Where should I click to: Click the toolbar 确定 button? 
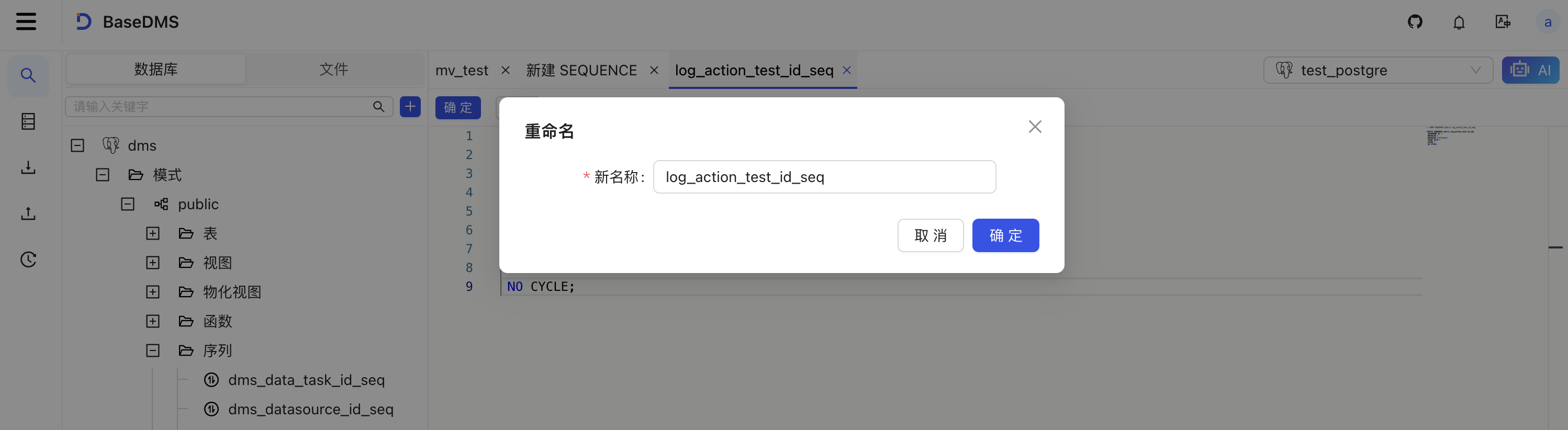pyautogui.click(x=458, y=108)
